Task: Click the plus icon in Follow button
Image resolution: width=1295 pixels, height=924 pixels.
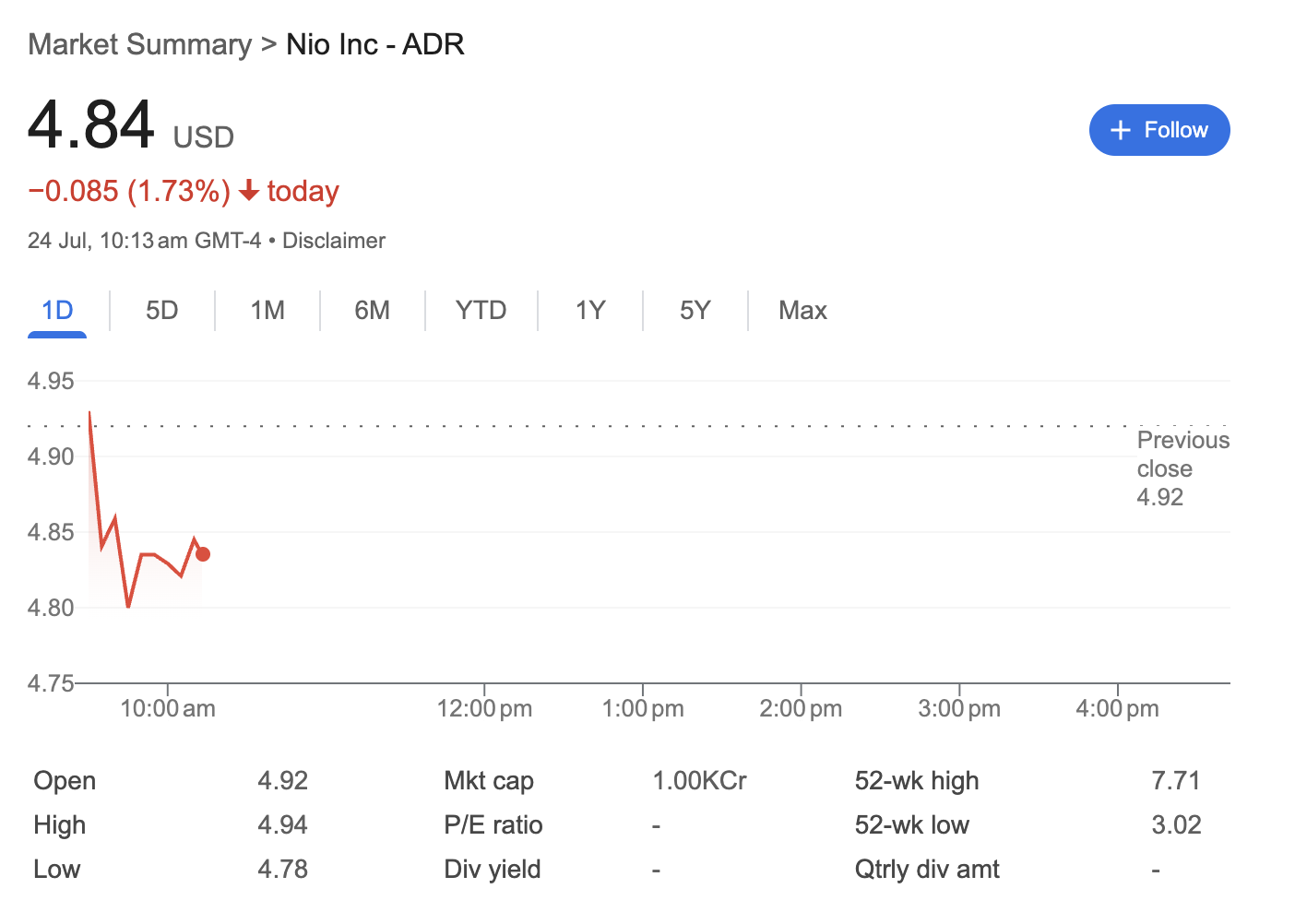Action: [x=1121, y=130]
